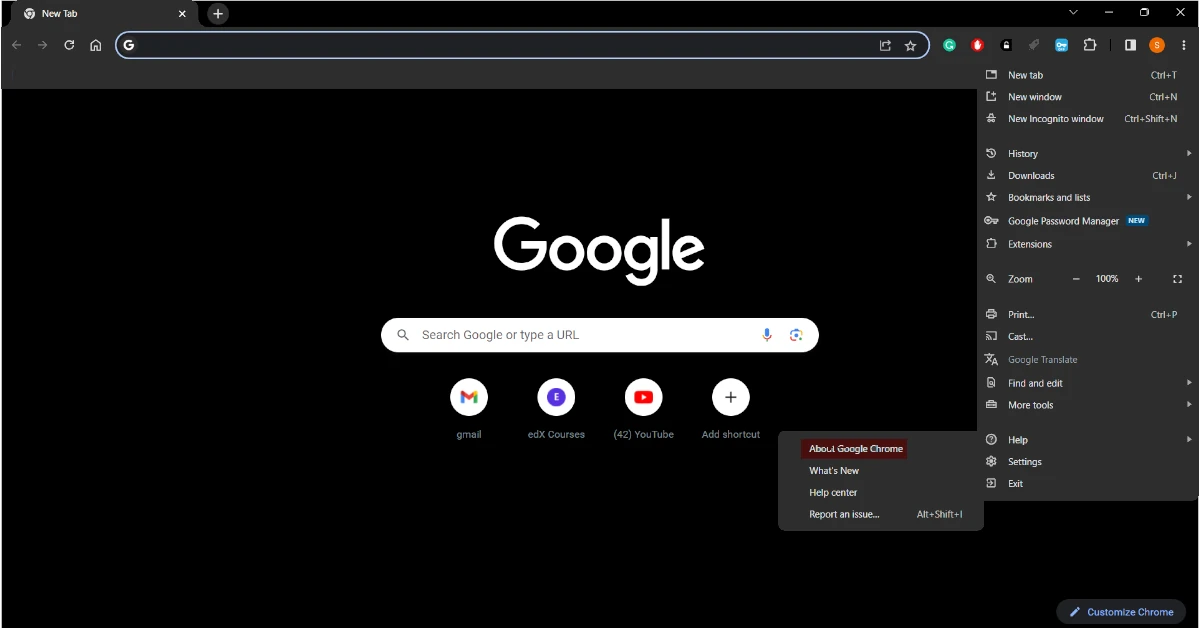The height and width of the screenshot is (628, 1200).
Task: Toggle the side panel icon
Action: (x=1130, y=45)
